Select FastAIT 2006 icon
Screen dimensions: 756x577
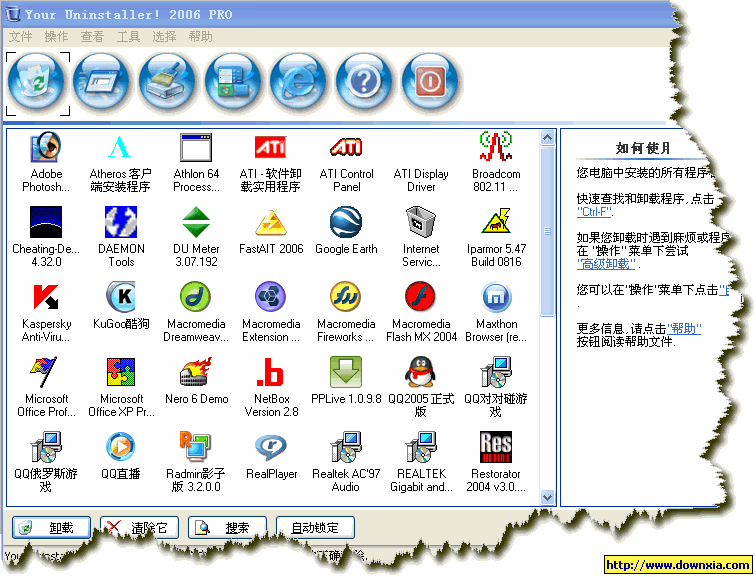tap(271, 222)
